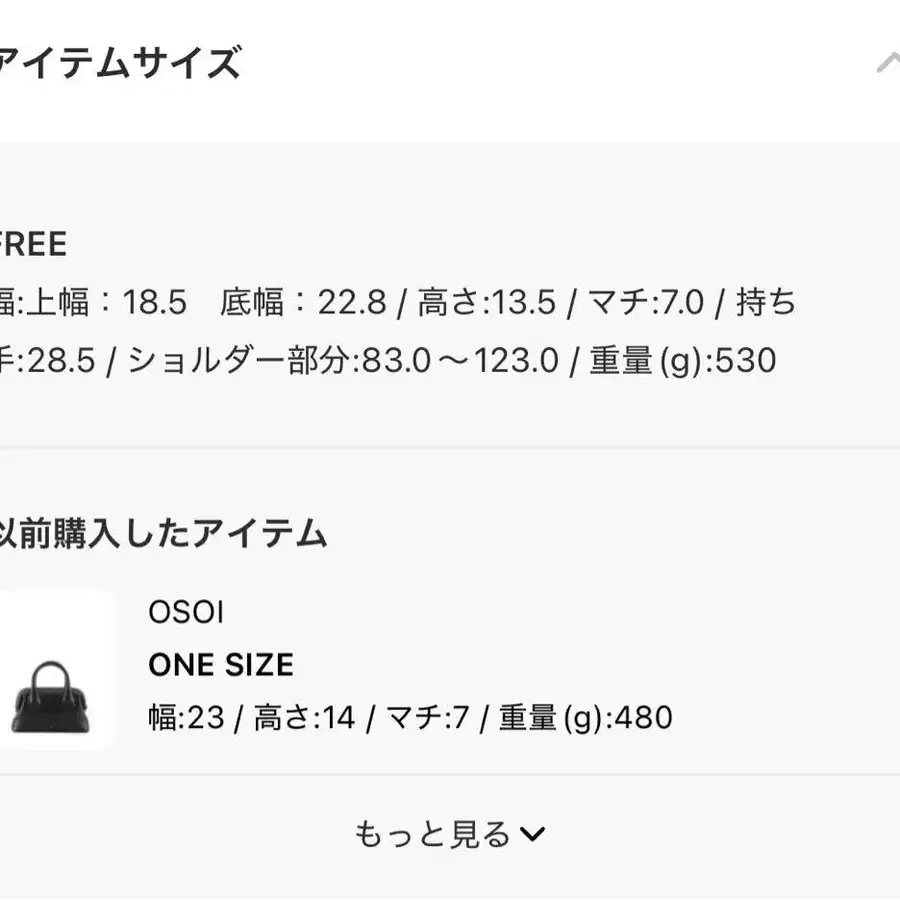The width and height of the screenshot is (900, 900).
Task: Click the 持ち手:28.5 handle length text
Action: tap(48, 360)
